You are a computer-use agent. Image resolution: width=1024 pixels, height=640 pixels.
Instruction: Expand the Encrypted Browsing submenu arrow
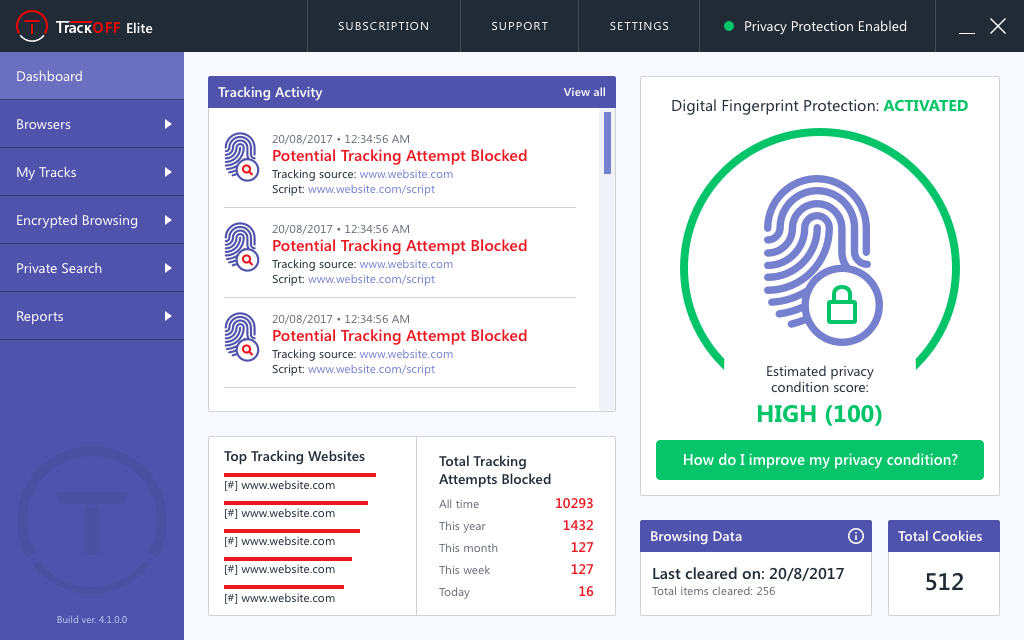[168, 220]
